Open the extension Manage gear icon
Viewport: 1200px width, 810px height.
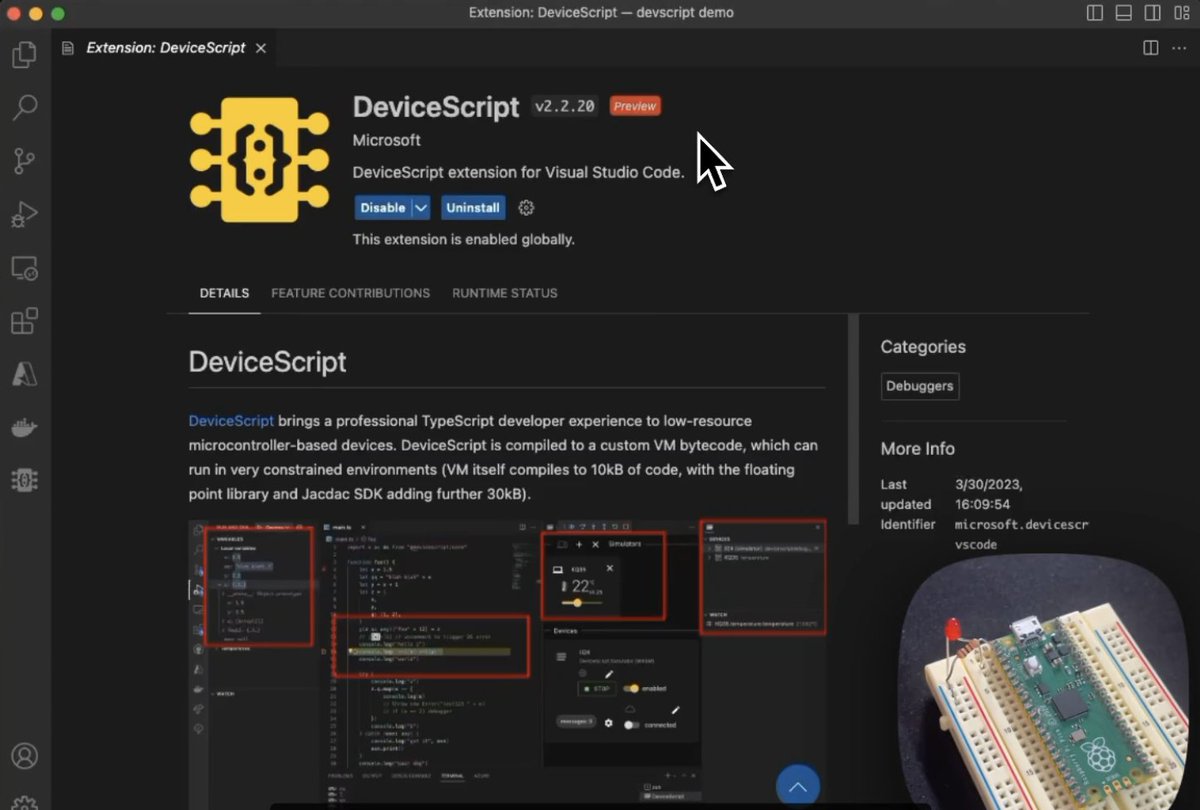(x=527, y=208)
